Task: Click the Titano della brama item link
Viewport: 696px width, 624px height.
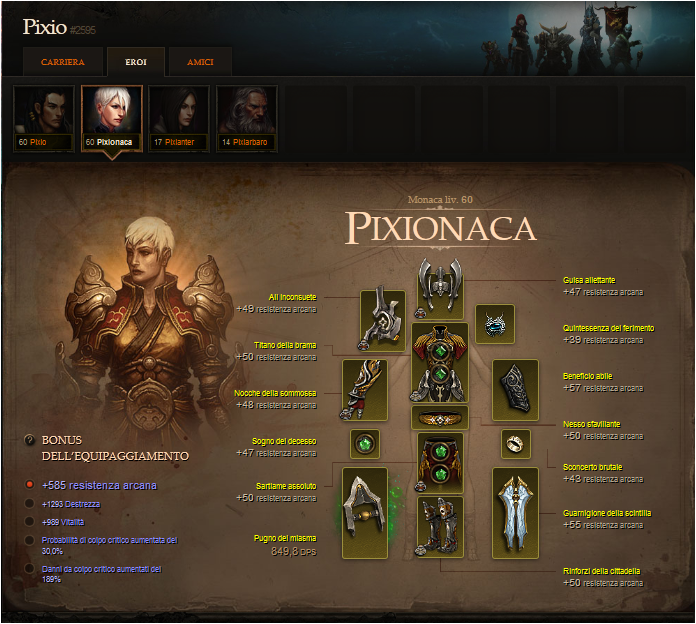Action: click(x=285, y=345)
